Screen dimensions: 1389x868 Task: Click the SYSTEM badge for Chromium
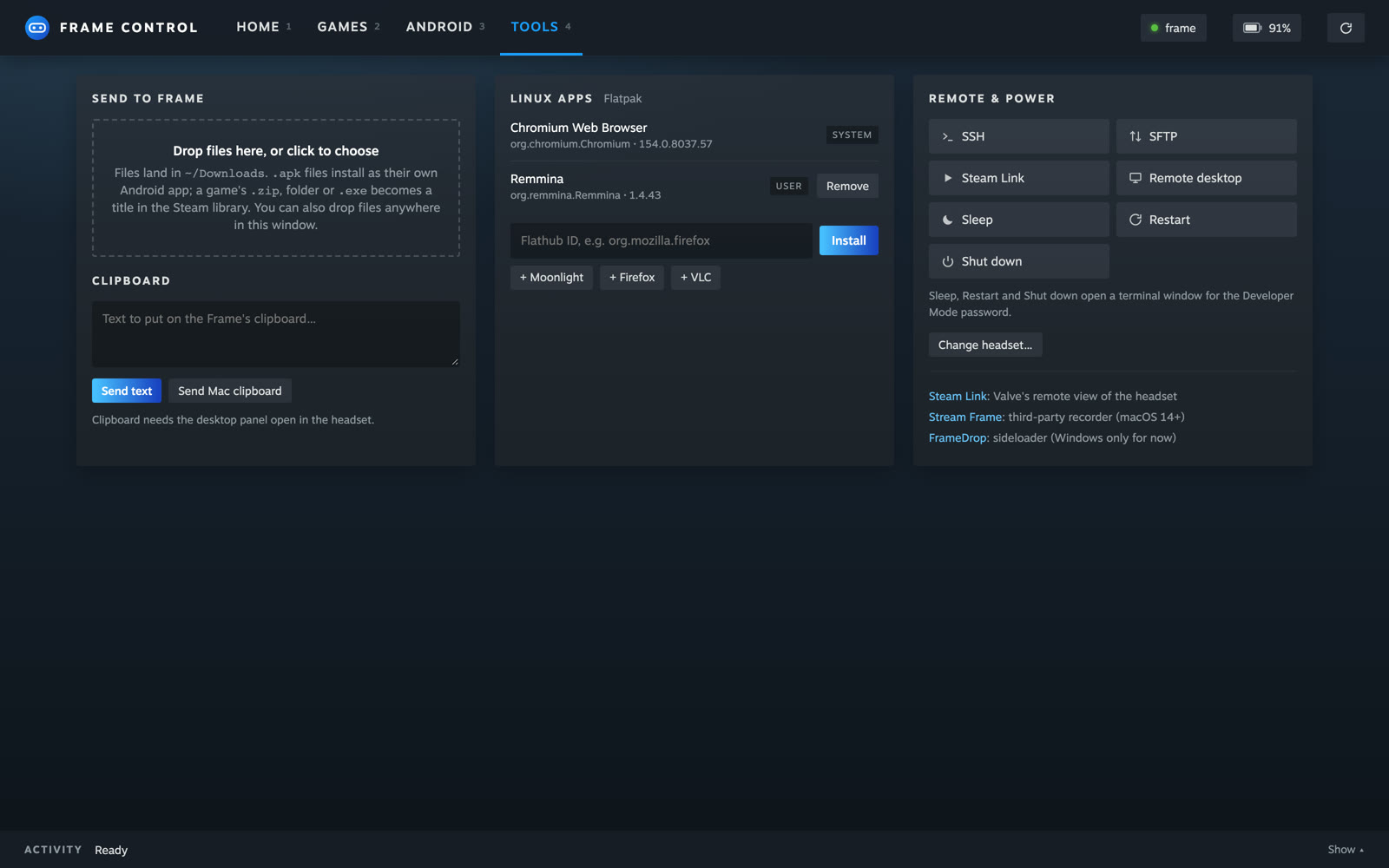point(852,135)
